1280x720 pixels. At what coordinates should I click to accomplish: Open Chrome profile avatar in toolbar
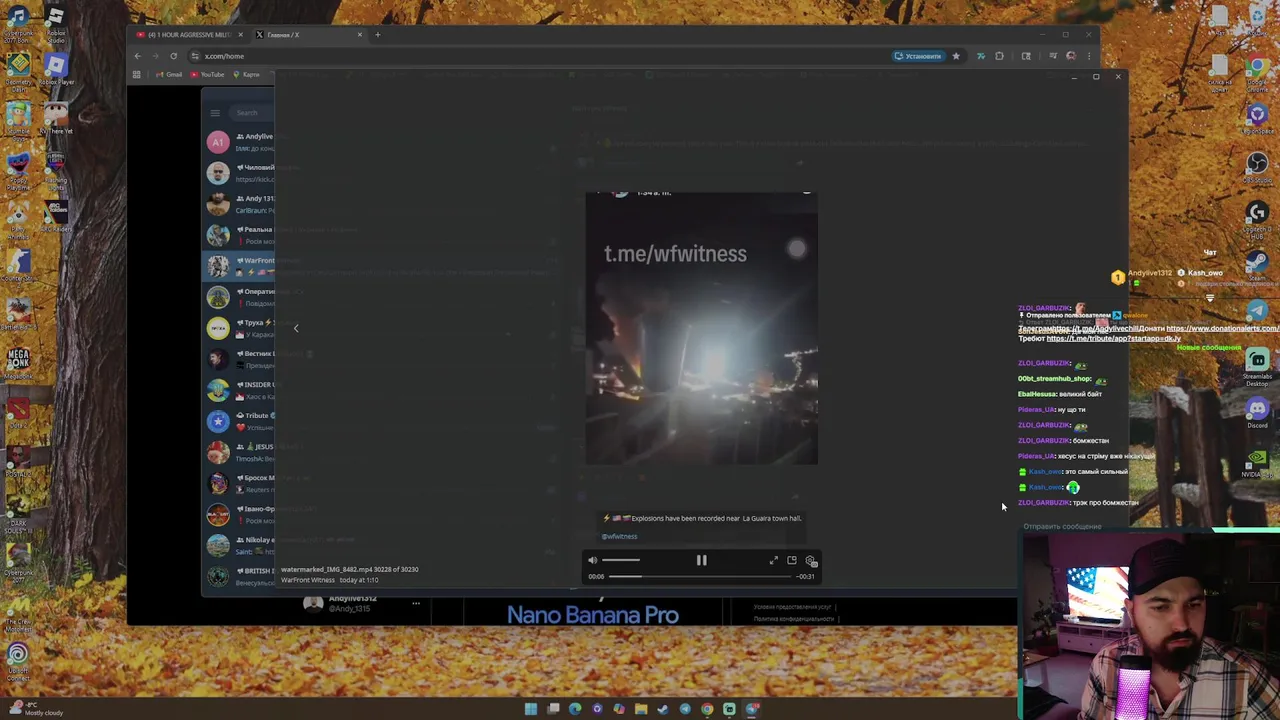coord(1071,56)
